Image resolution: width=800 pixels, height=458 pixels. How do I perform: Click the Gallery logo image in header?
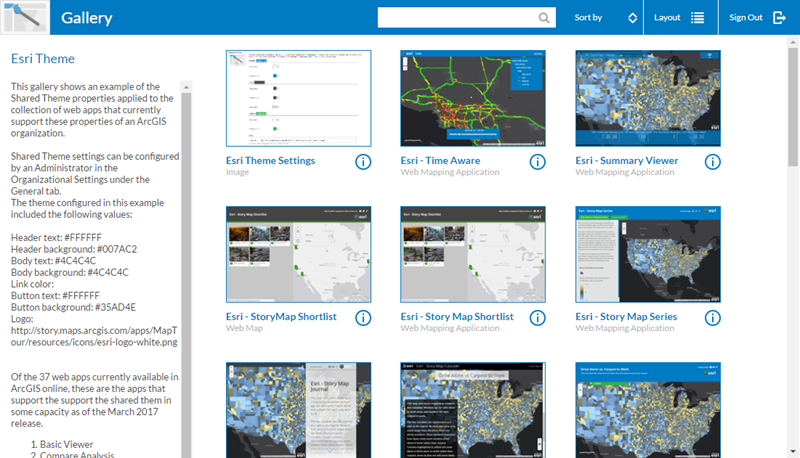point(25,17)
